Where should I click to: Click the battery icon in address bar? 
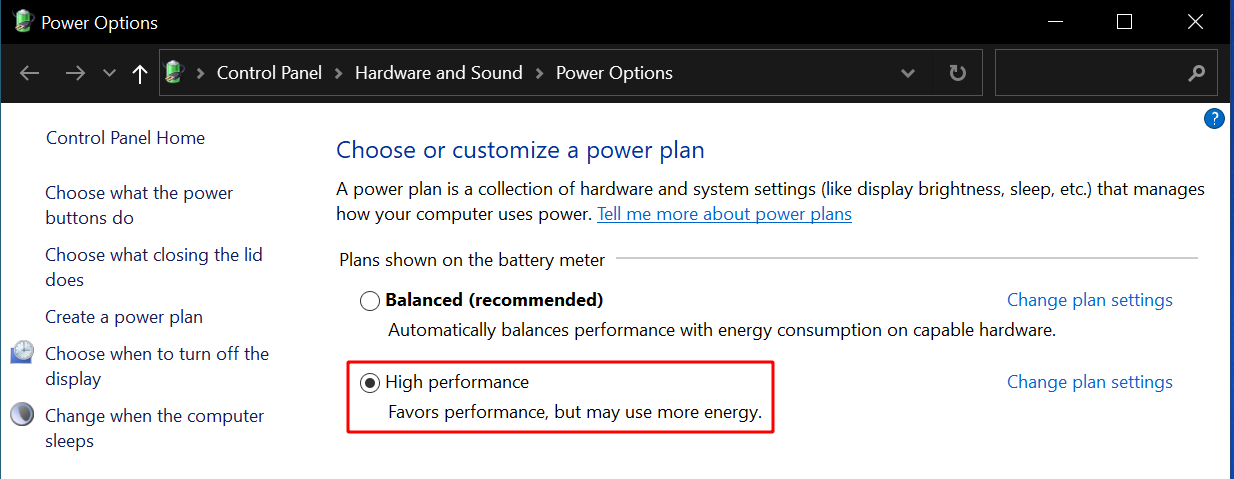[176, 72]
